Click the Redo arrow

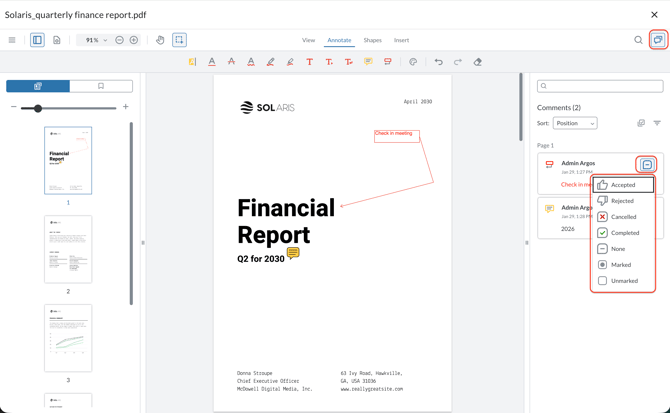pyautogui.click(x=458, y=62)
